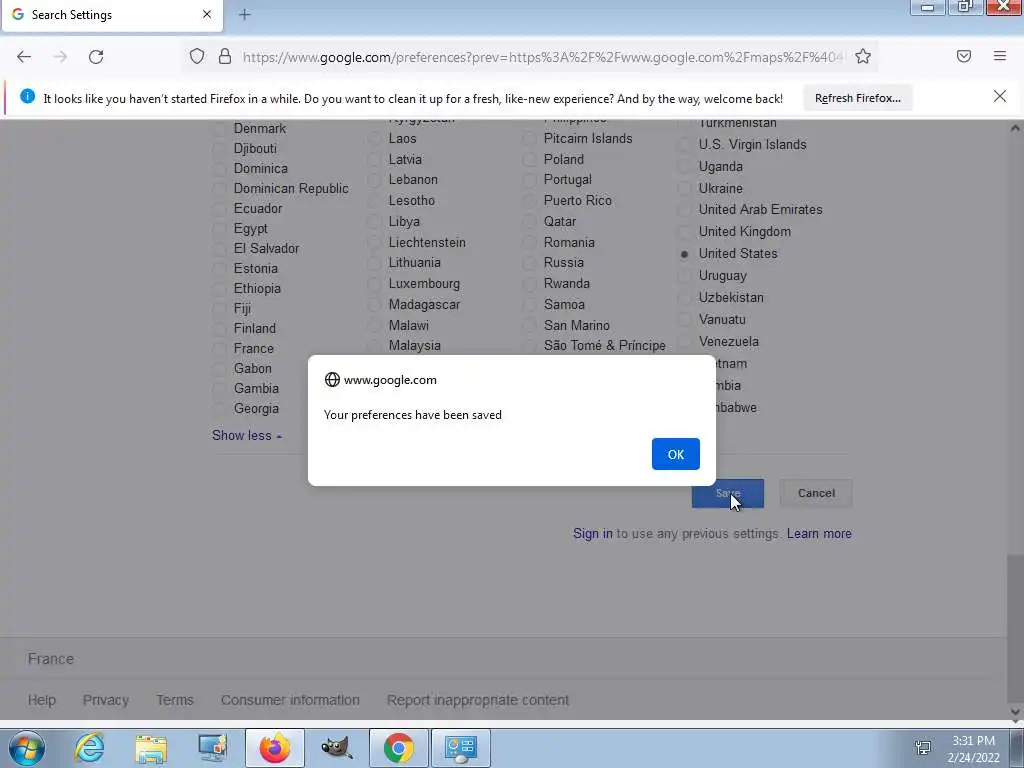Viewport: 1024px width, 768px height.
Task: Select the Latvia radio button
Action: point(374,159)
